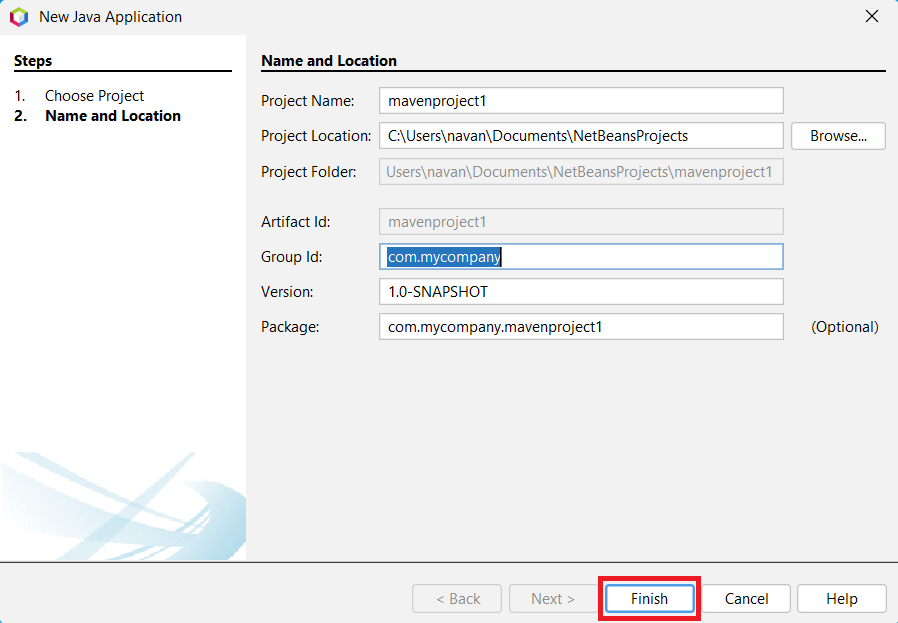The image size is (898, 623).
Task: Click the '(Optional)' text beside Package
Action: point(845,326)
